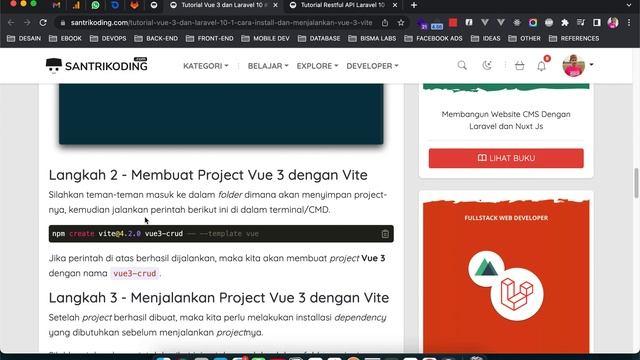This screenshot has width=640, height=360.
Task: Open the IDEAS bookmarks folder
Action: point(486,38)
